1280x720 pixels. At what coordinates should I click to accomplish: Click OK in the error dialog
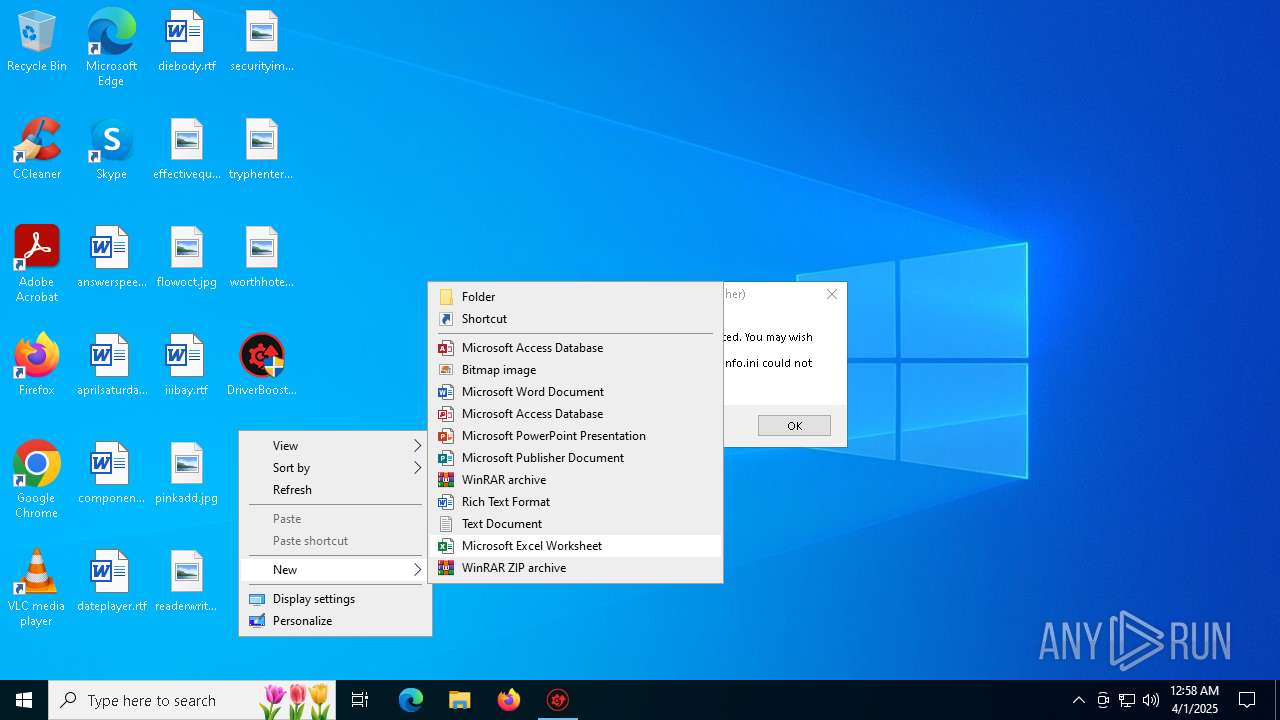tap(794, 426)
